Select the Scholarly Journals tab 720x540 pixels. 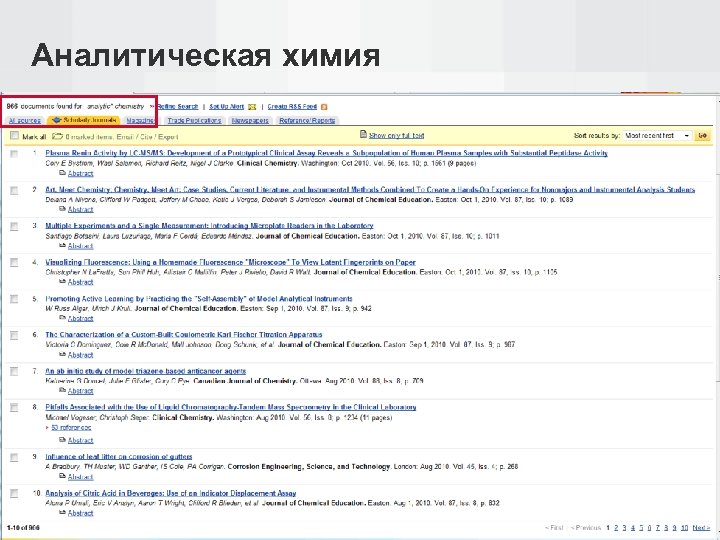pos(84,120)
